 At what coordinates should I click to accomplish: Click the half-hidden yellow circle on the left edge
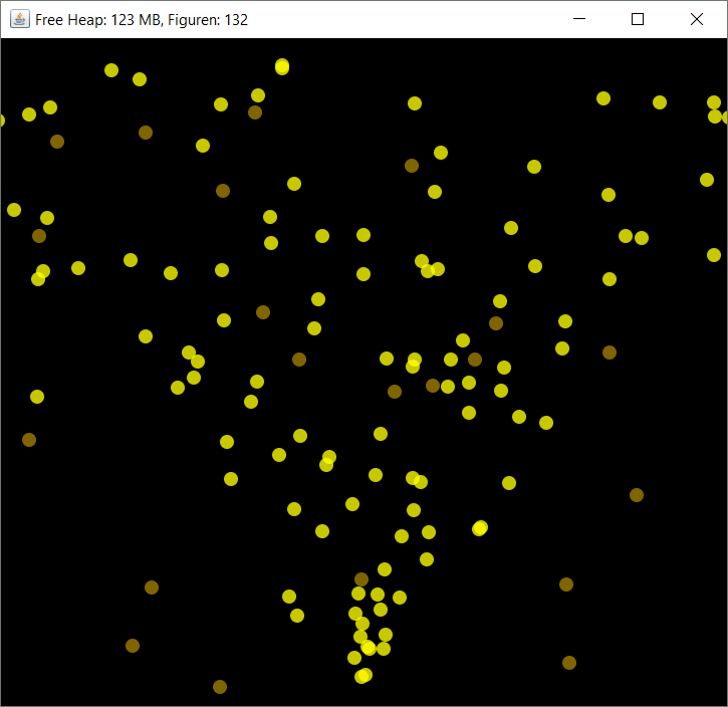1,120
